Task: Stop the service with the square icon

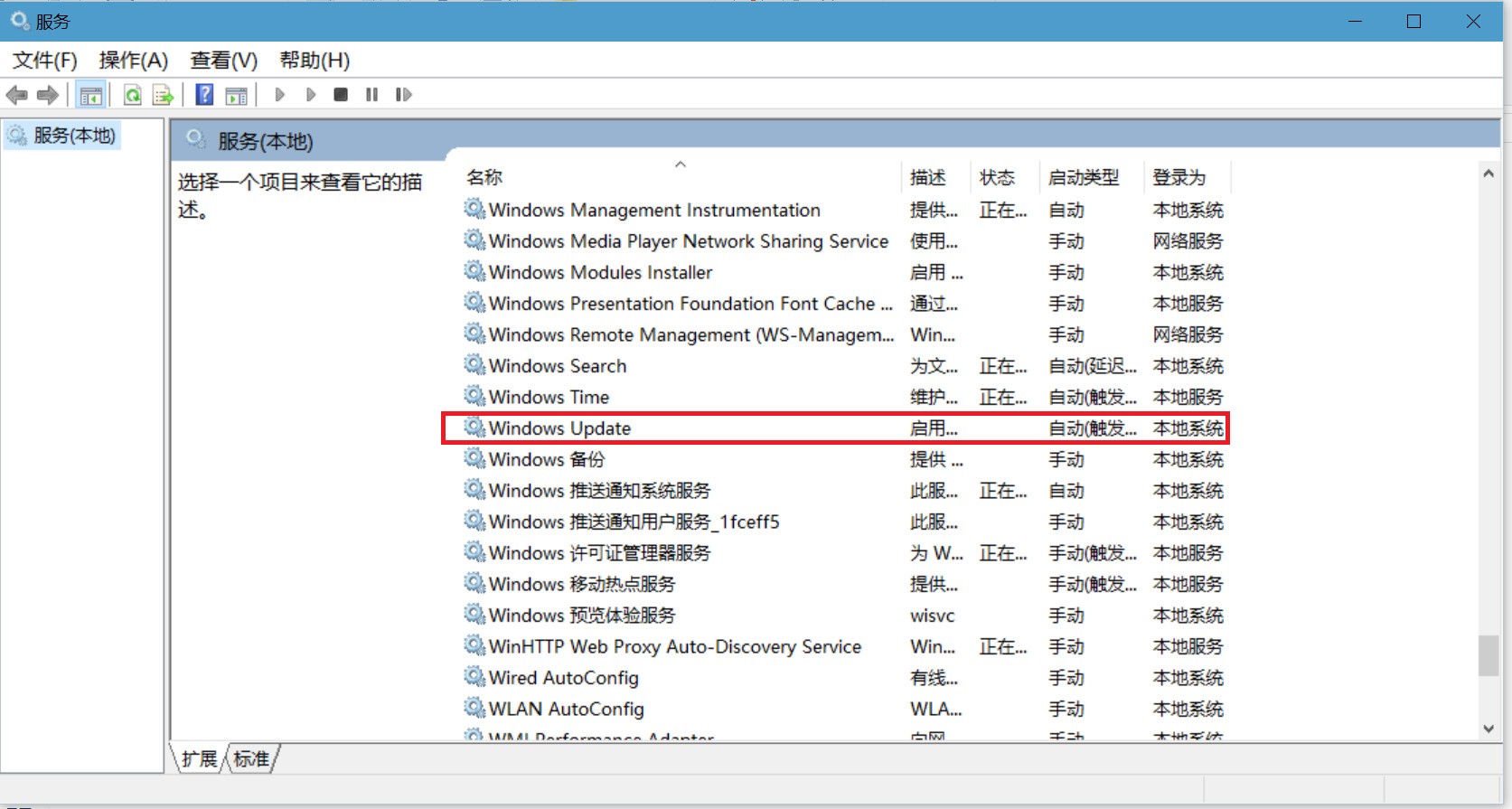Action: (x=341, y=94)
